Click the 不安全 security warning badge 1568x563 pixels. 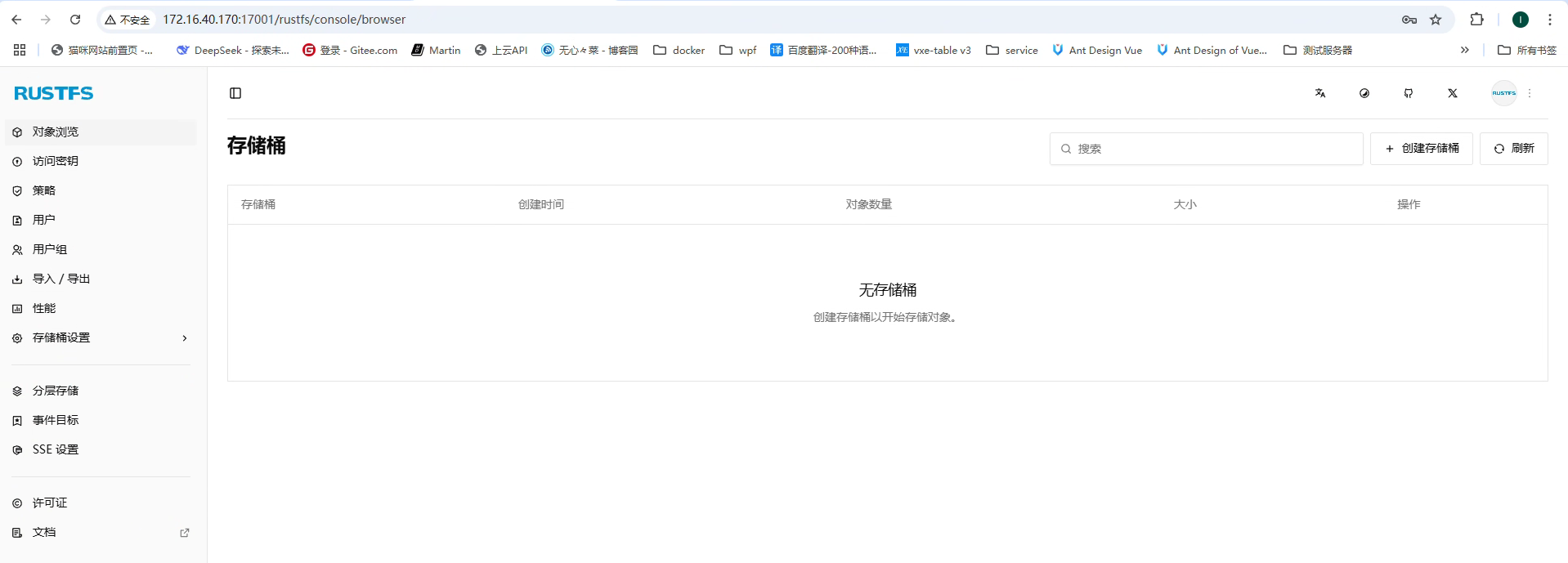128,20
